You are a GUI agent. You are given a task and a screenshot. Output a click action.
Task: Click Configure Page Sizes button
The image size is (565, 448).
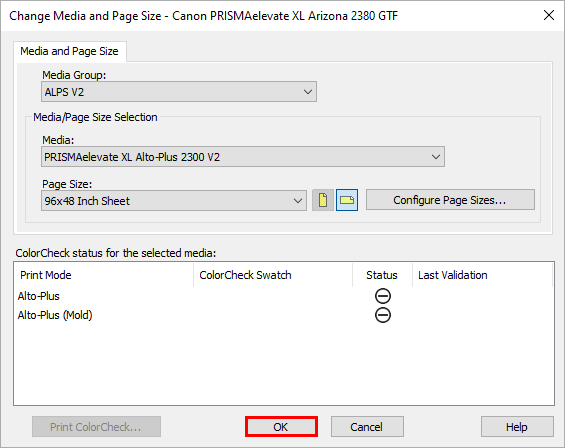pyautogui.click(x=450, y=200)
